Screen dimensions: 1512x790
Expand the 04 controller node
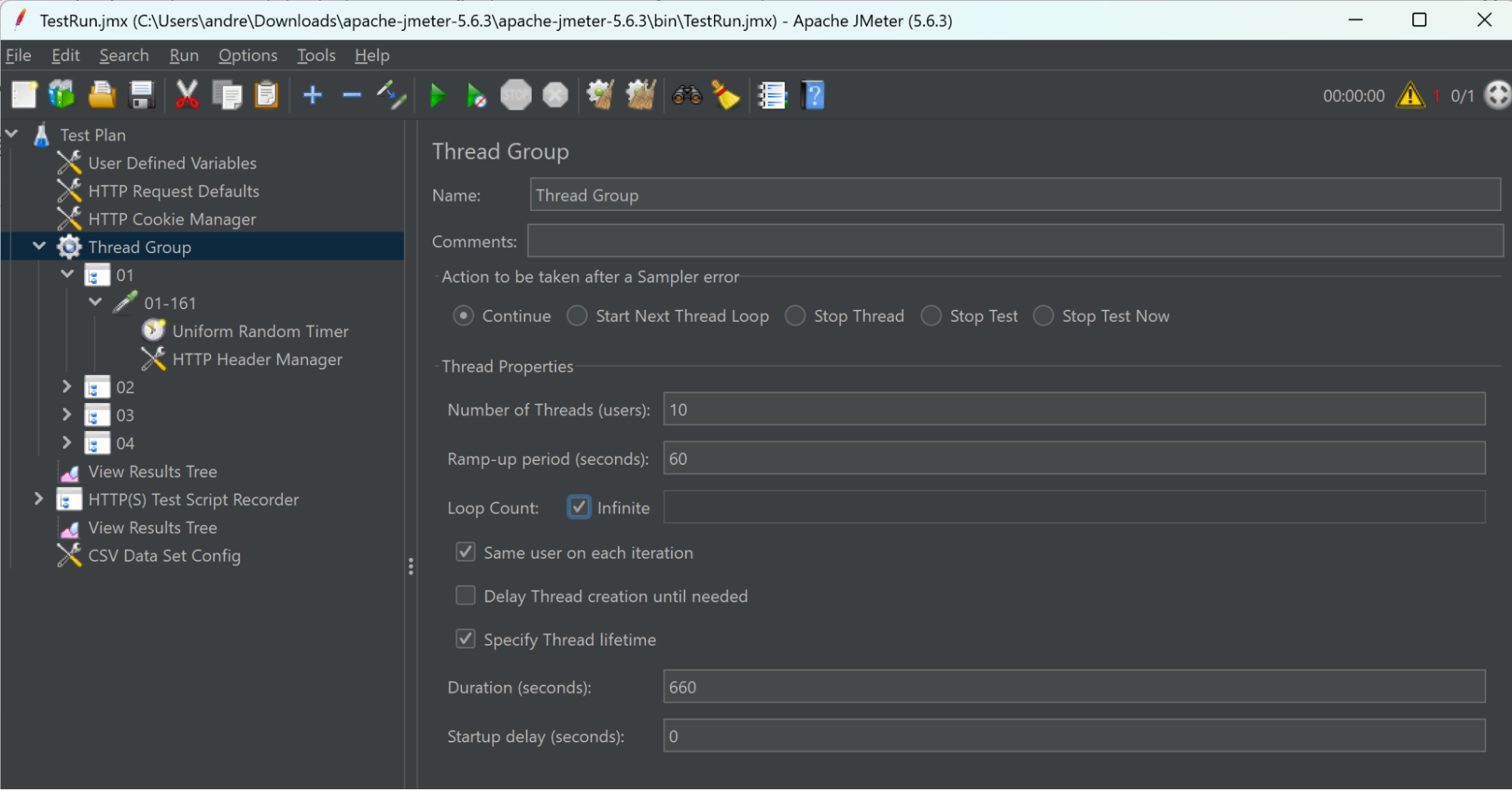[x=67, y=442]
